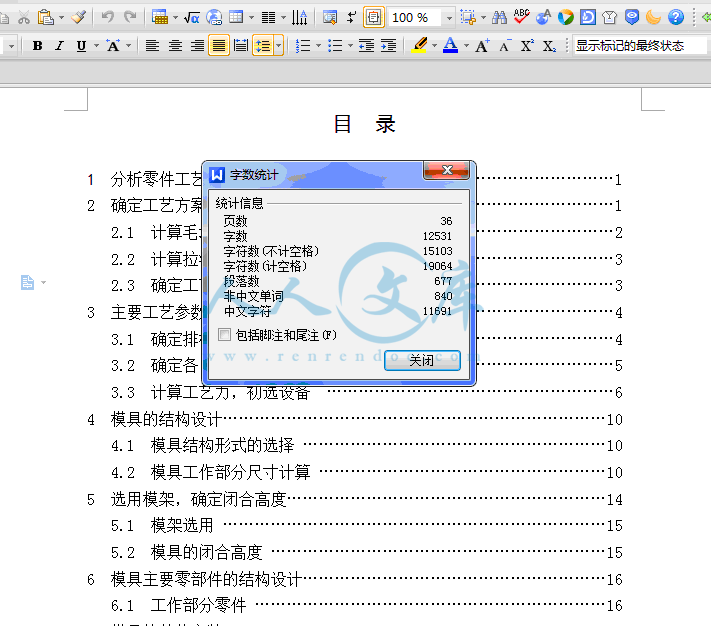The height and width of the screenshot is (626, 711).
Task: Click the 中文字符 value 11691
Action: (x=437, y=311)
